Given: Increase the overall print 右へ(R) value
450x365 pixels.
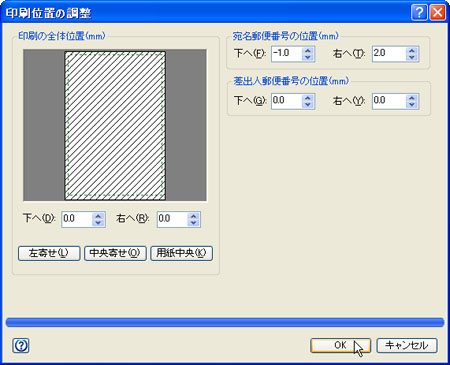Looking at the screenshot, I should point(194,216).
